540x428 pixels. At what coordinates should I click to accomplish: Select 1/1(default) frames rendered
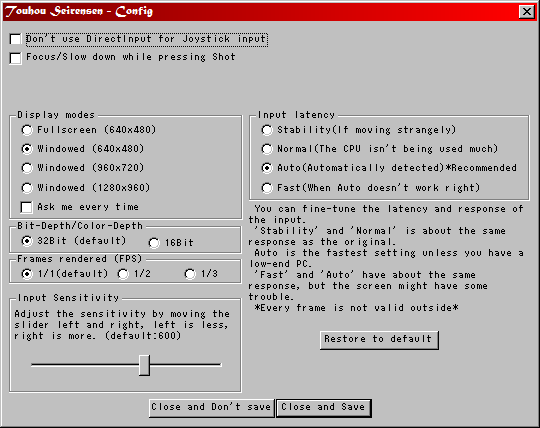tap(27, 274)
